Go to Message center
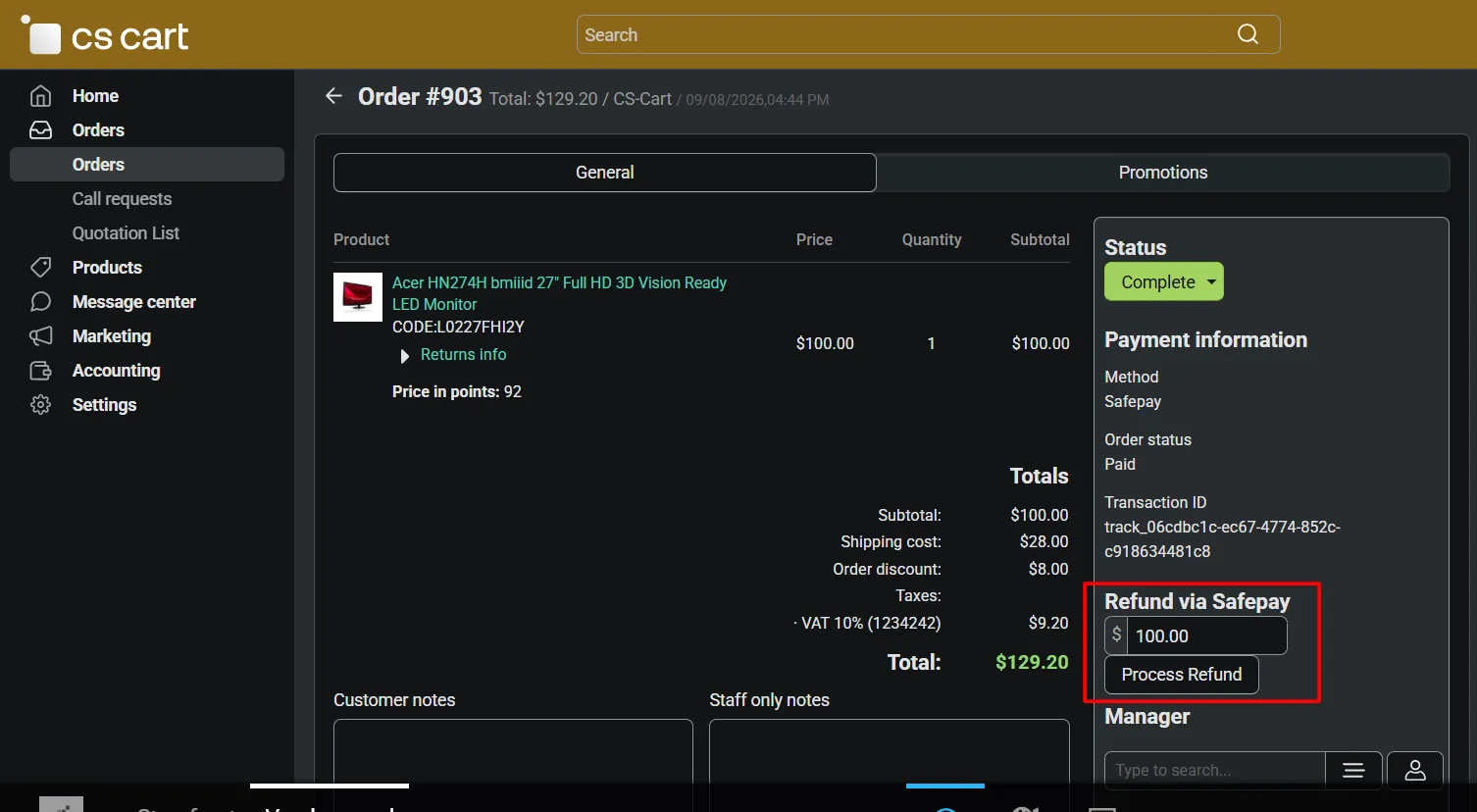Image resolution: width=1477 pixels, height=812 pixels. (x=134, y=302)
